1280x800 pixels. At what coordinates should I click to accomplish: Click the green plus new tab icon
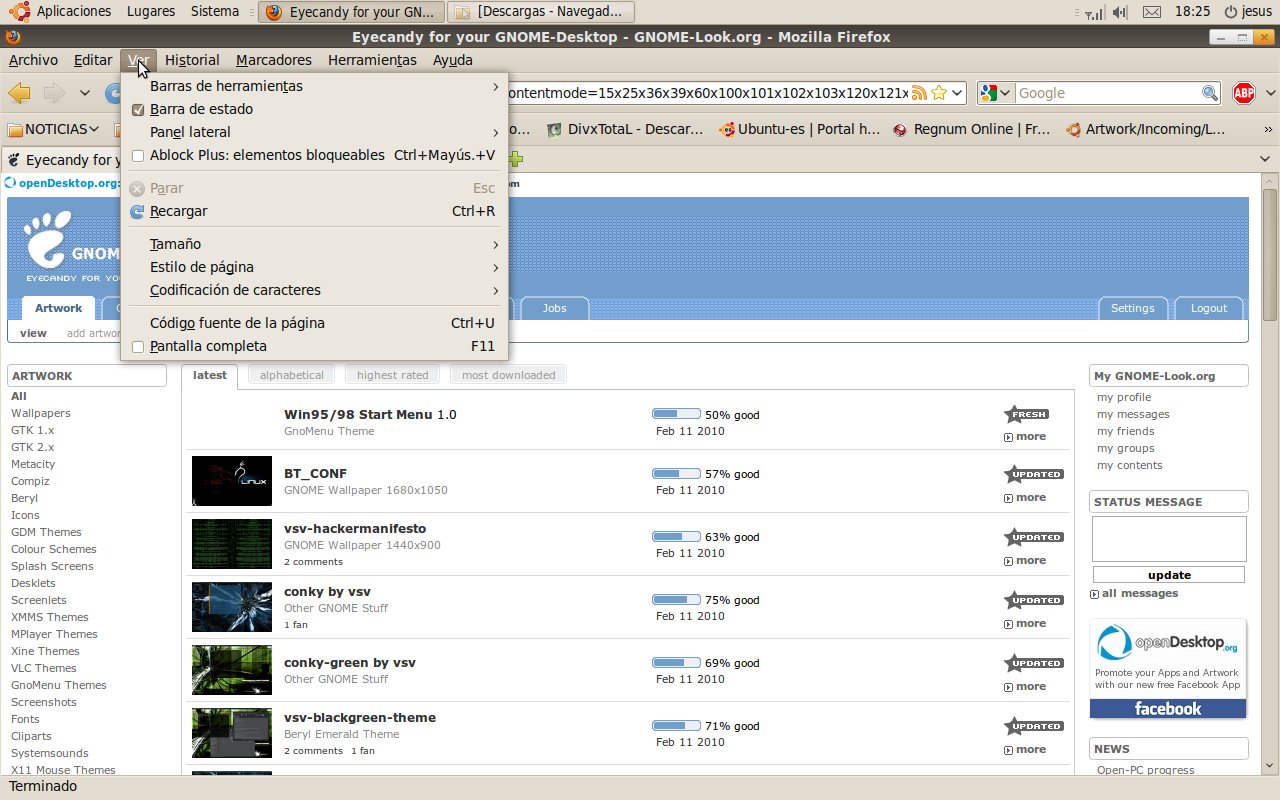(516, 159)
